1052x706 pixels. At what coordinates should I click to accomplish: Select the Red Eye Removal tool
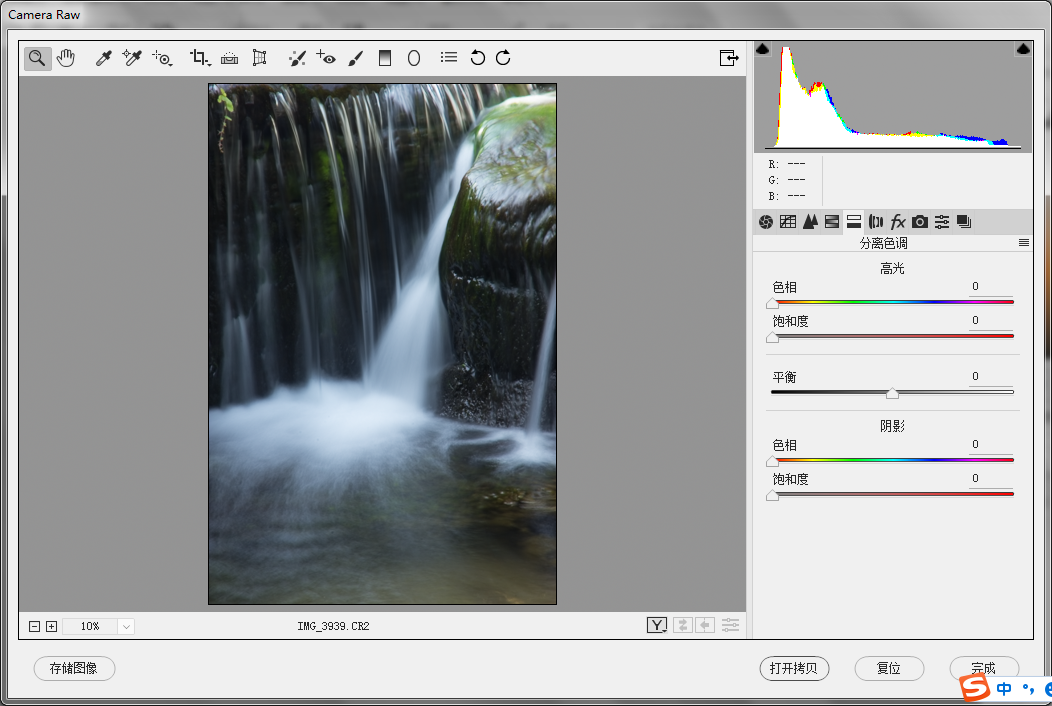[326, 58]
